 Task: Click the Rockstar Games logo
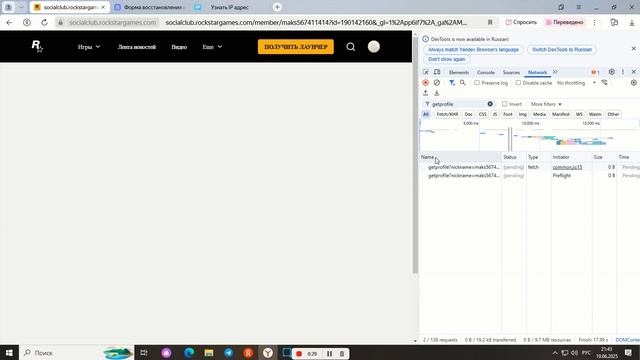tap(37, 46)
